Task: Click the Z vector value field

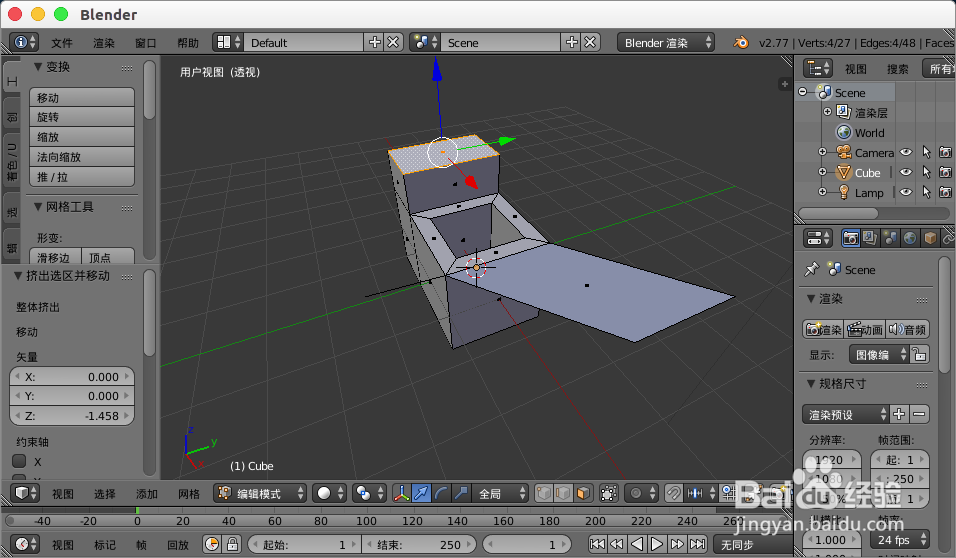Action: (72, 415)
